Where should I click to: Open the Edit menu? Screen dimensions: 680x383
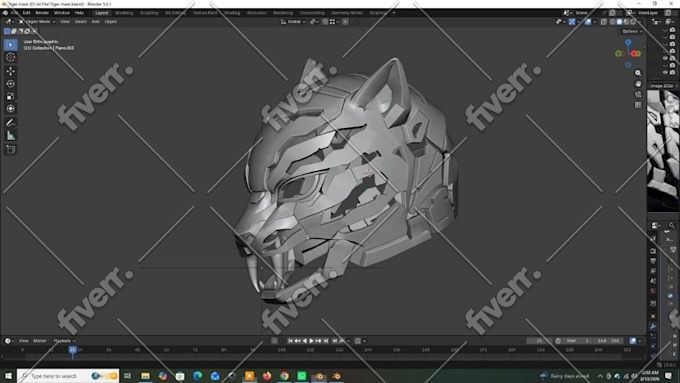(26, 13)
